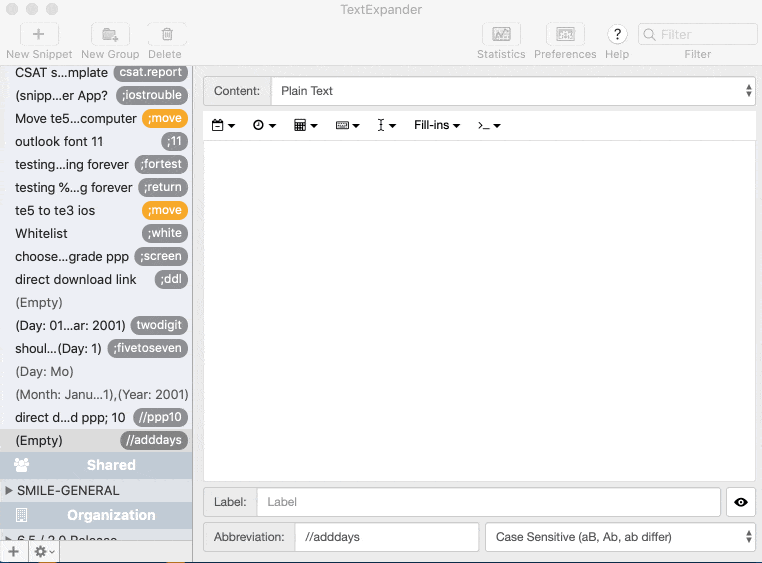The width and height of the screenshot is (762, 563).
Task: Click the //ppp10 abbreviation badge
Action: coord(160,417)
